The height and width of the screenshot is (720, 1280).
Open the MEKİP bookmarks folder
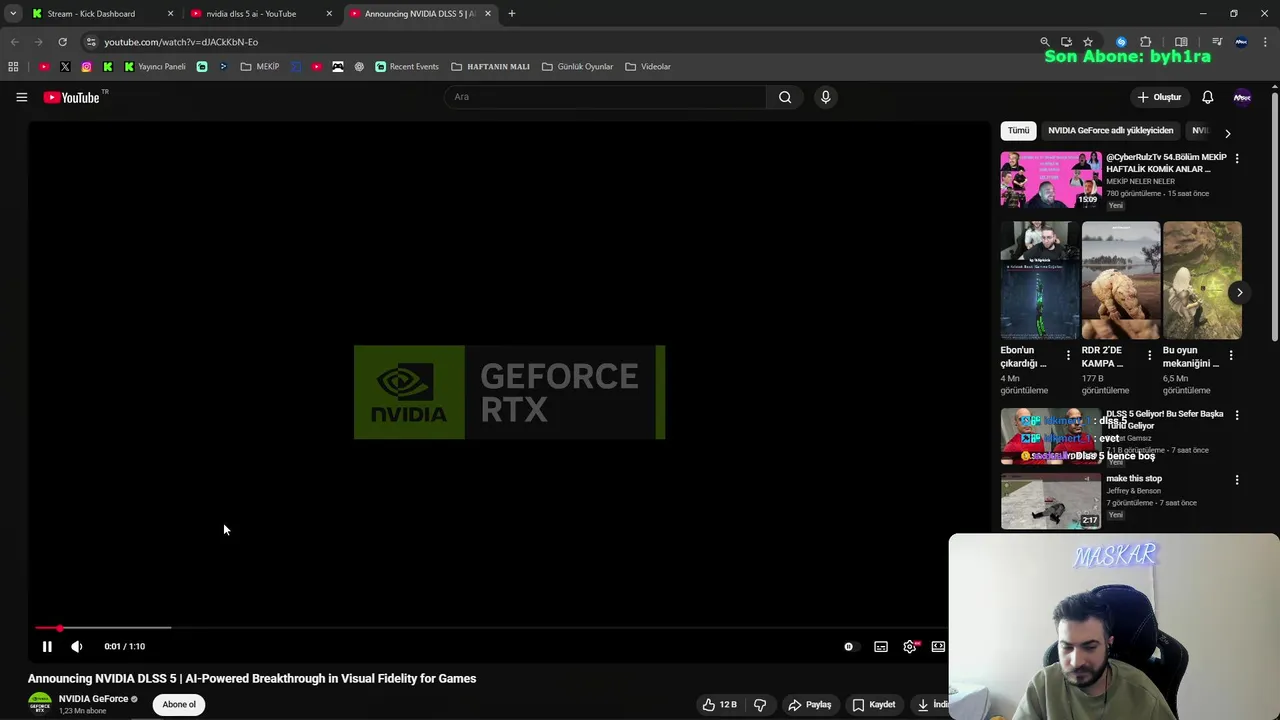click(260, 67)
